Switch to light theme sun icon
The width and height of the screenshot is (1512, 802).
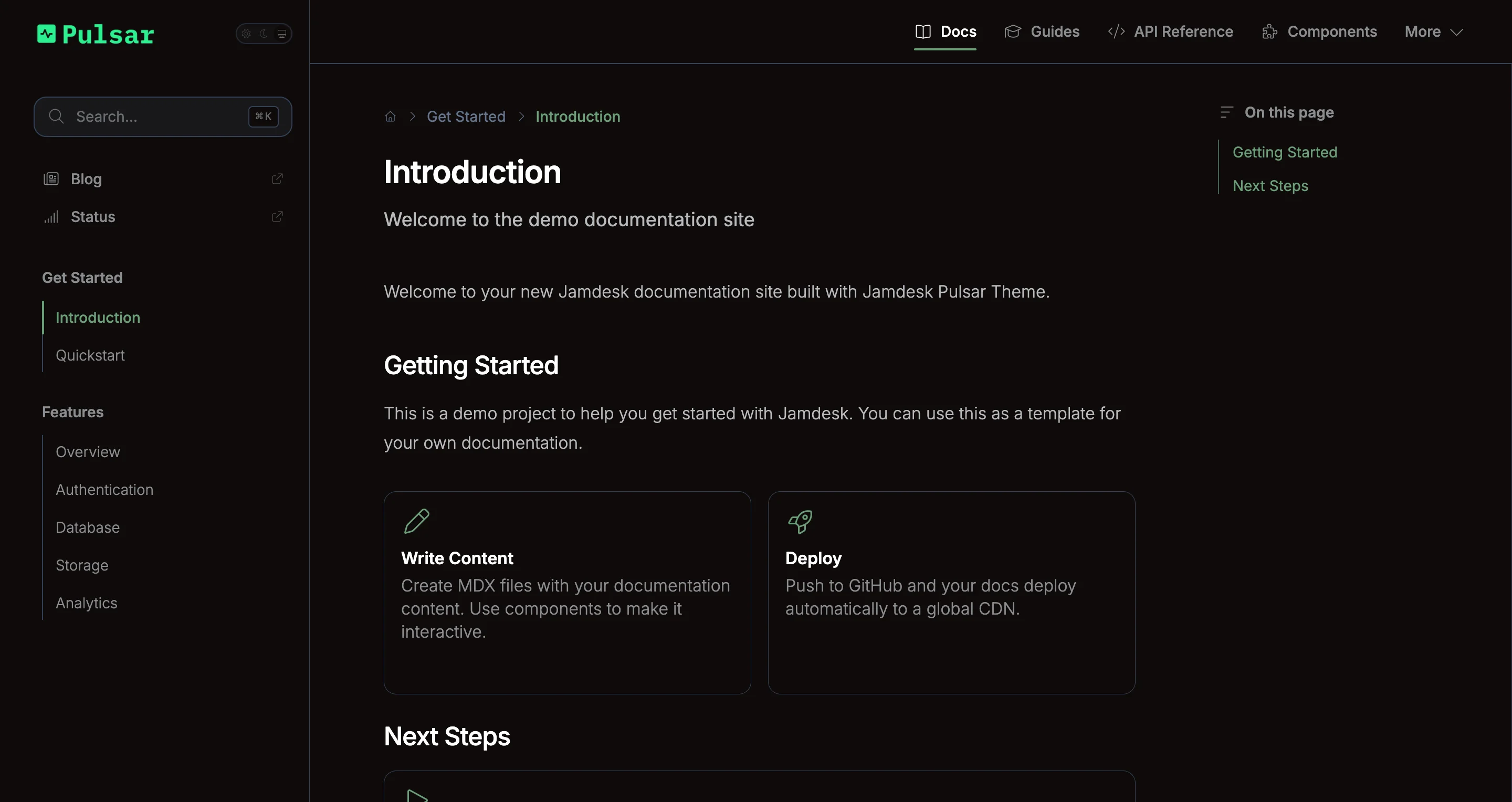(247, 34)
